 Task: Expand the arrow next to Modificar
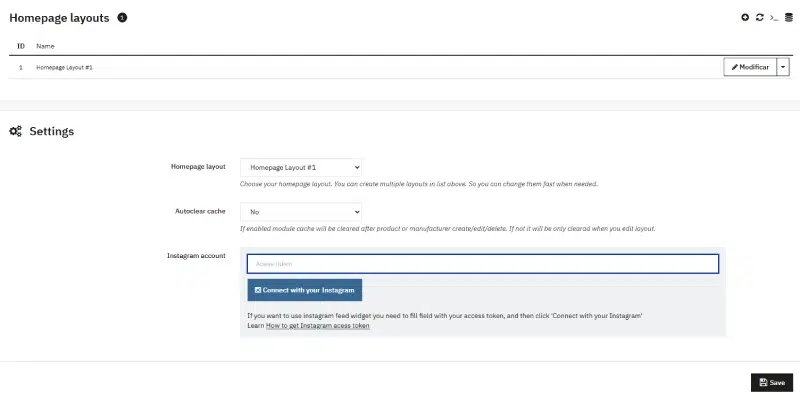click(782, 67)
